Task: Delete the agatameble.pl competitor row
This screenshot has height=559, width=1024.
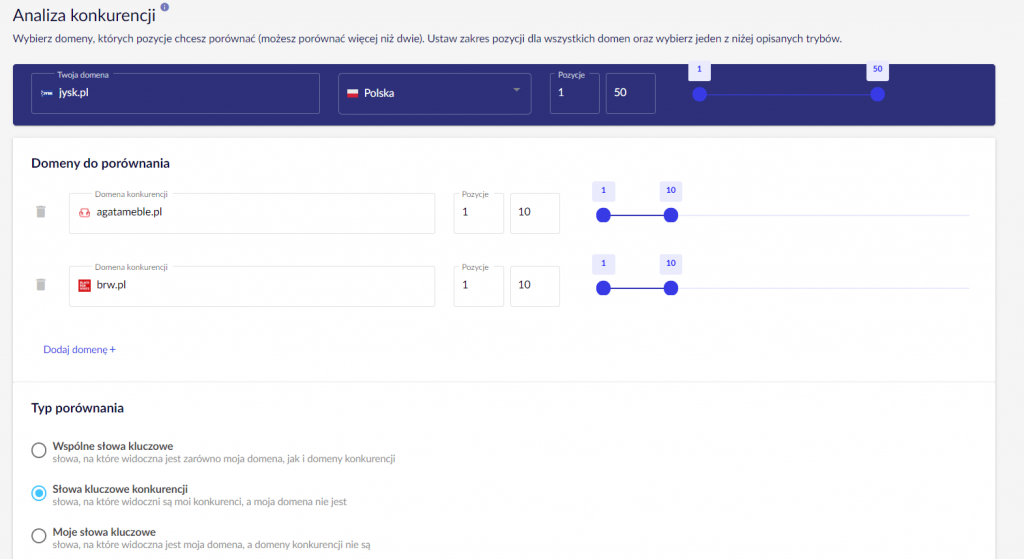Action: click(x=41, y=212)
